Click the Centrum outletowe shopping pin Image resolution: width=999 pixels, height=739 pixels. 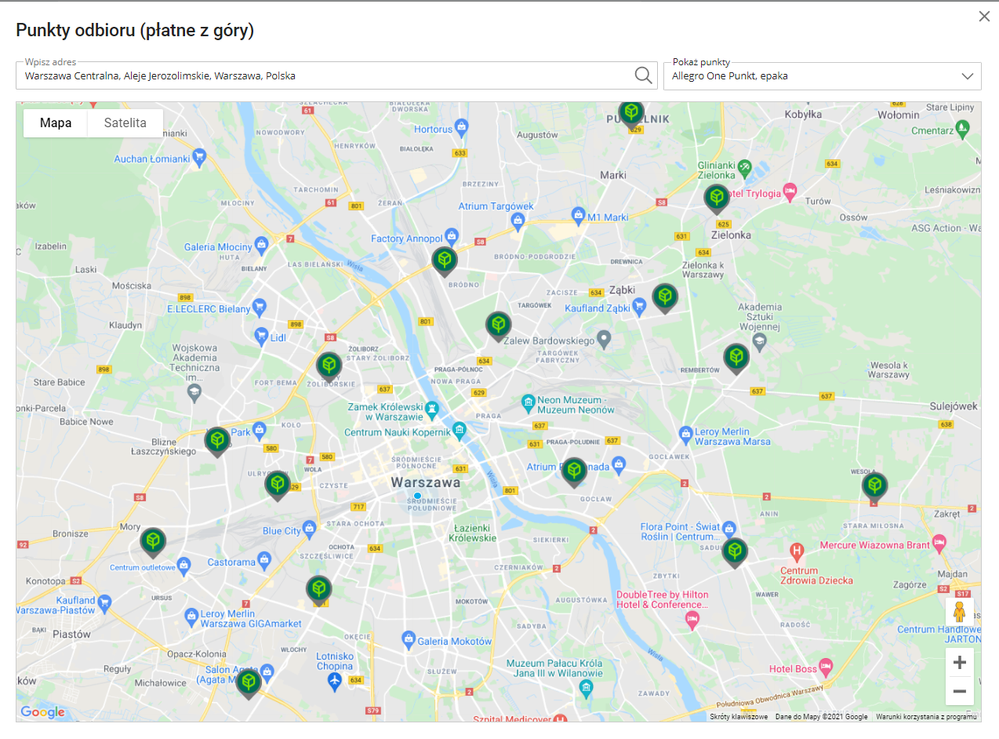tap(184, 565)
